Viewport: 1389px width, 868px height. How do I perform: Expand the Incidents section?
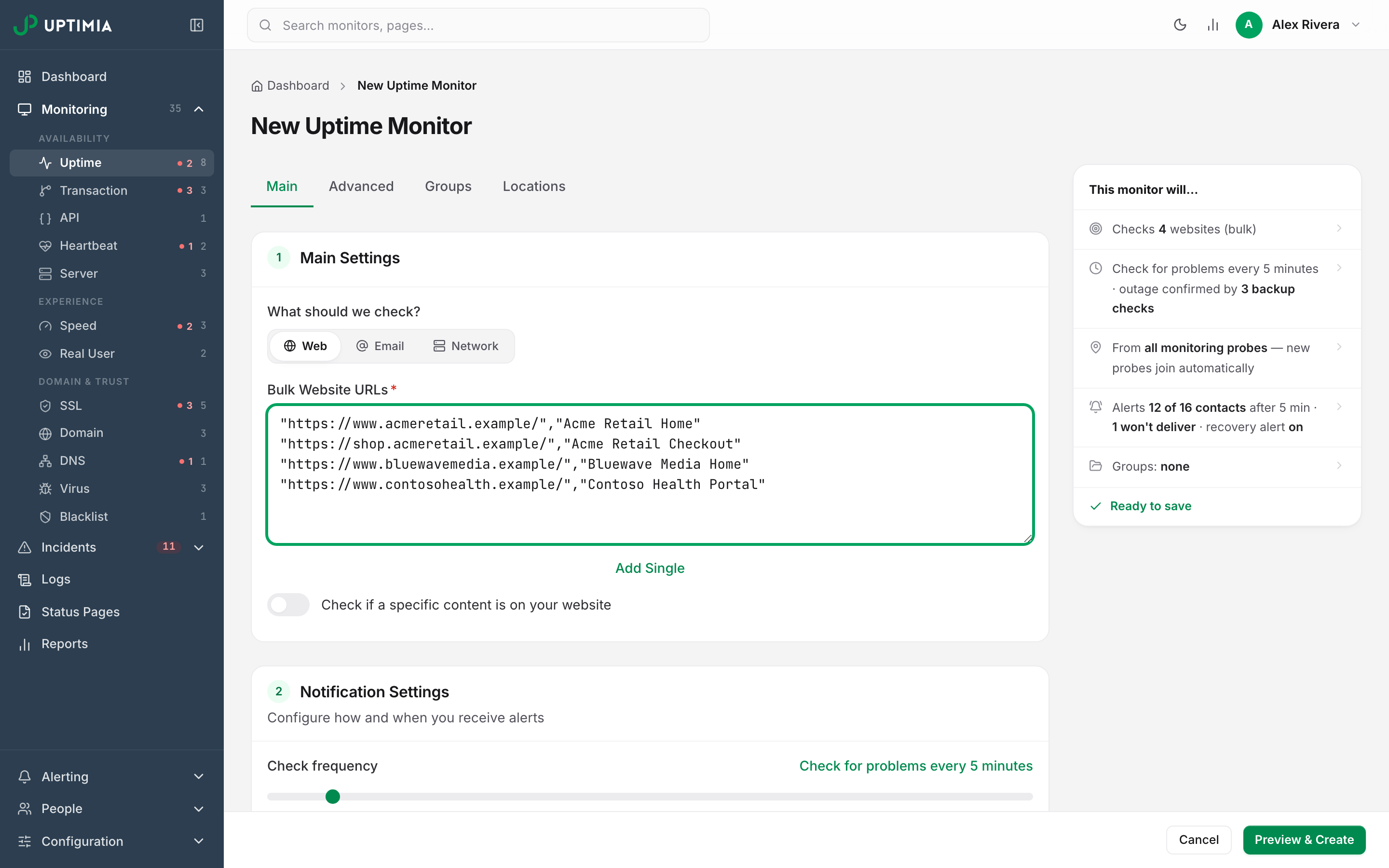click(x=199, y=547)
